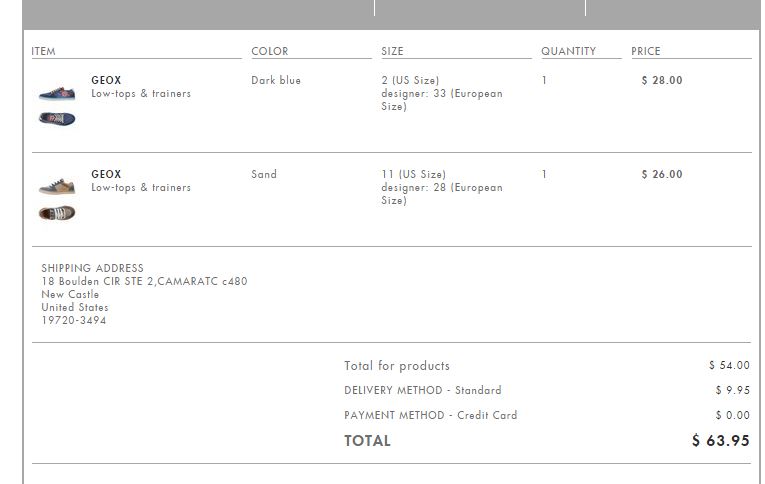
Task: Open the sand shoe side-view thumbnail
Action: [57, 187]
